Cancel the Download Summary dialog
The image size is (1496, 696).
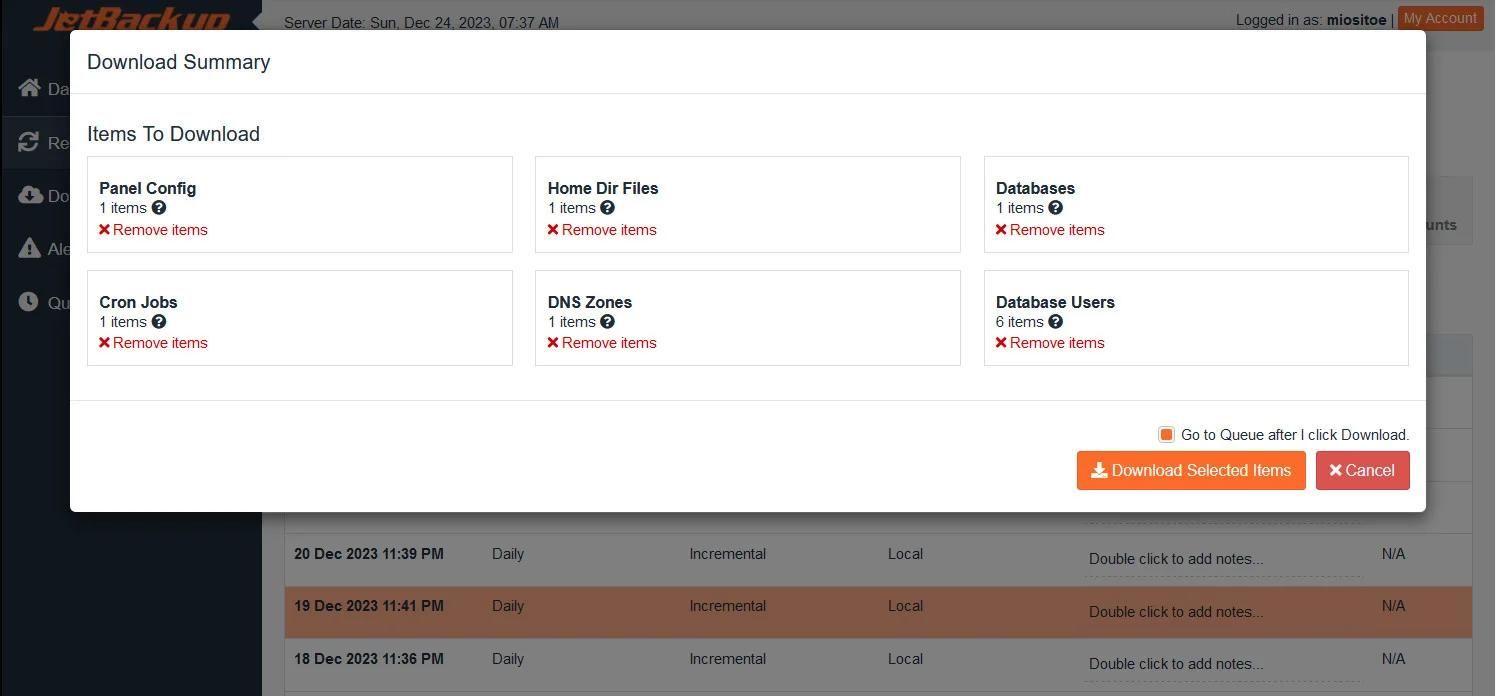(1362, 470)
